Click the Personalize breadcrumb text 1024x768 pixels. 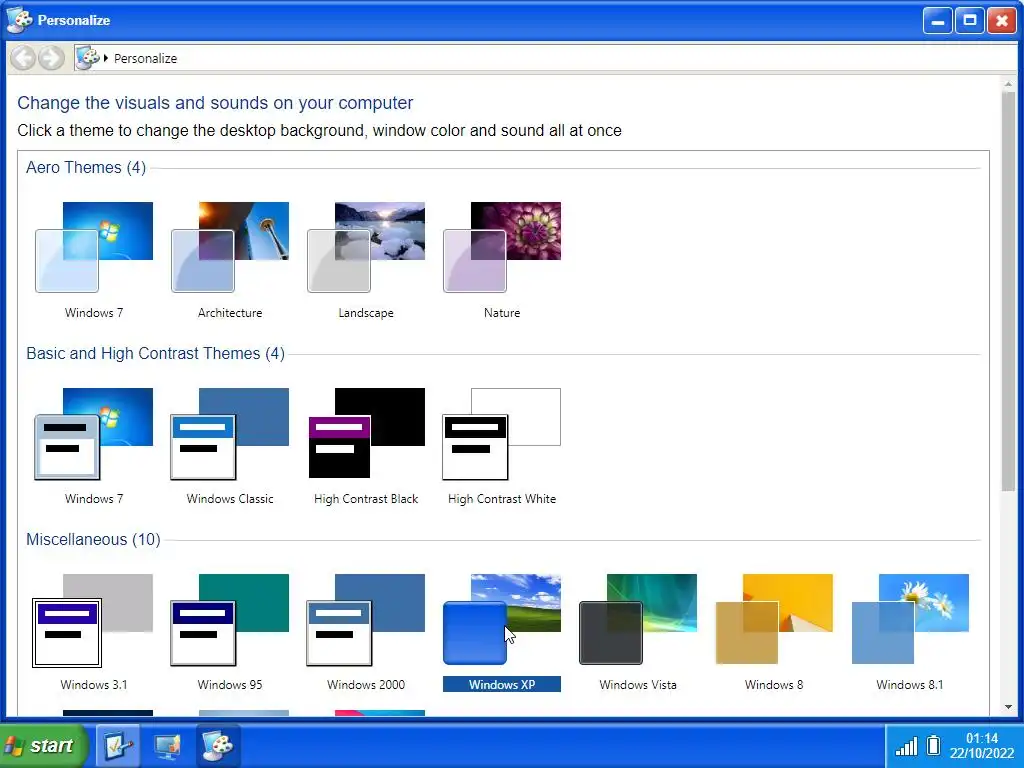pyautogui.click(x=146, y=58)
